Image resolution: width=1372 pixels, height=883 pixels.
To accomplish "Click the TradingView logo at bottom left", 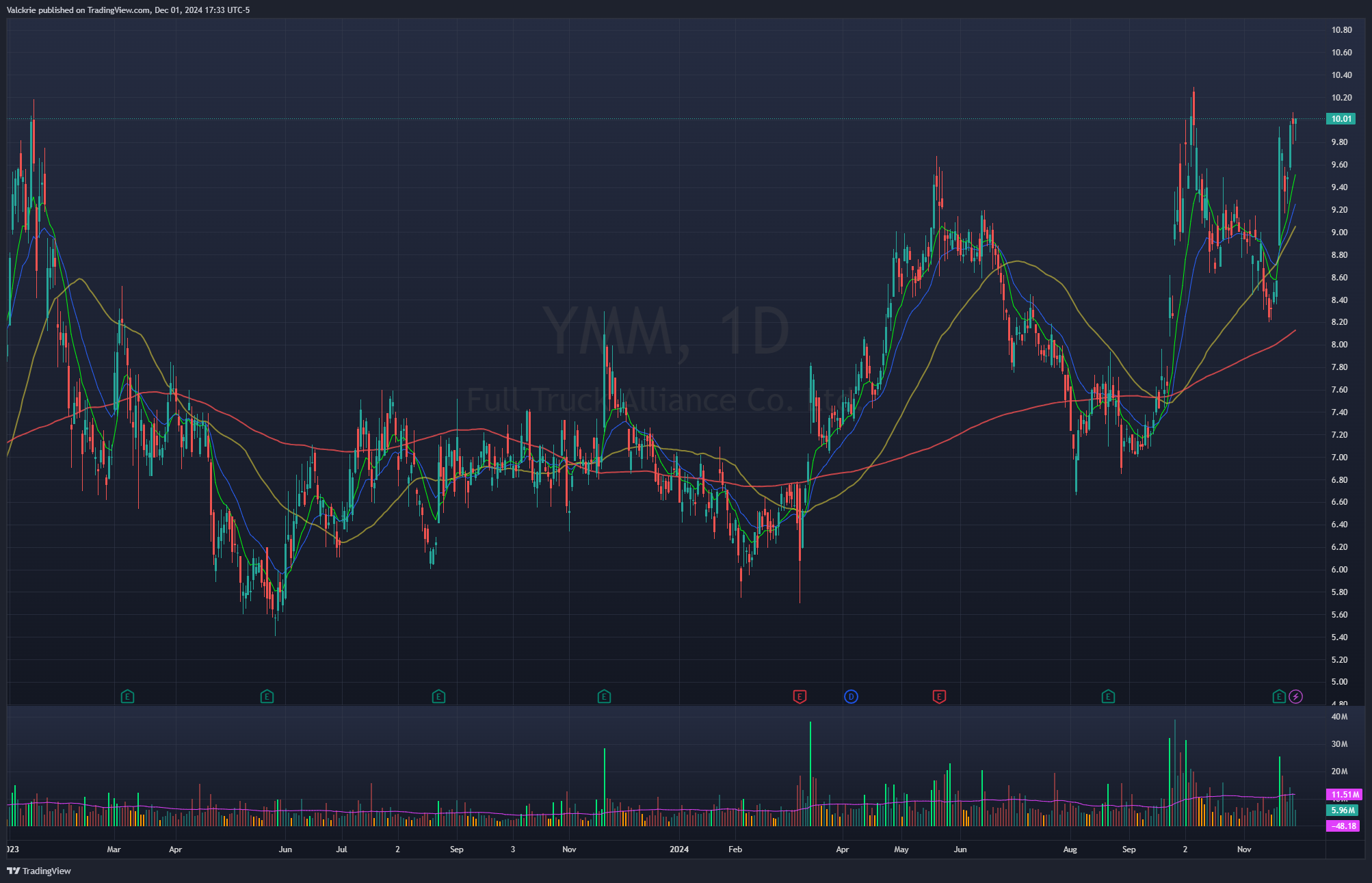I will click(x=39, y=871).
